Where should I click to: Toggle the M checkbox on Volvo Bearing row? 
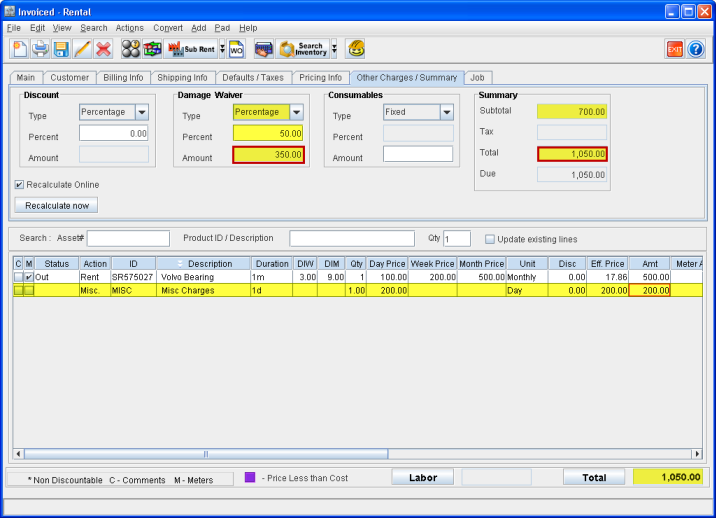[x=29, y=277]
